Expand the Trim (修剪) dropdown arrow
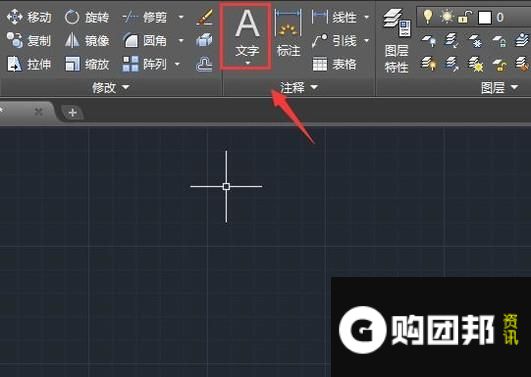This screenshot has height=377, width=531. coord(181,17)
